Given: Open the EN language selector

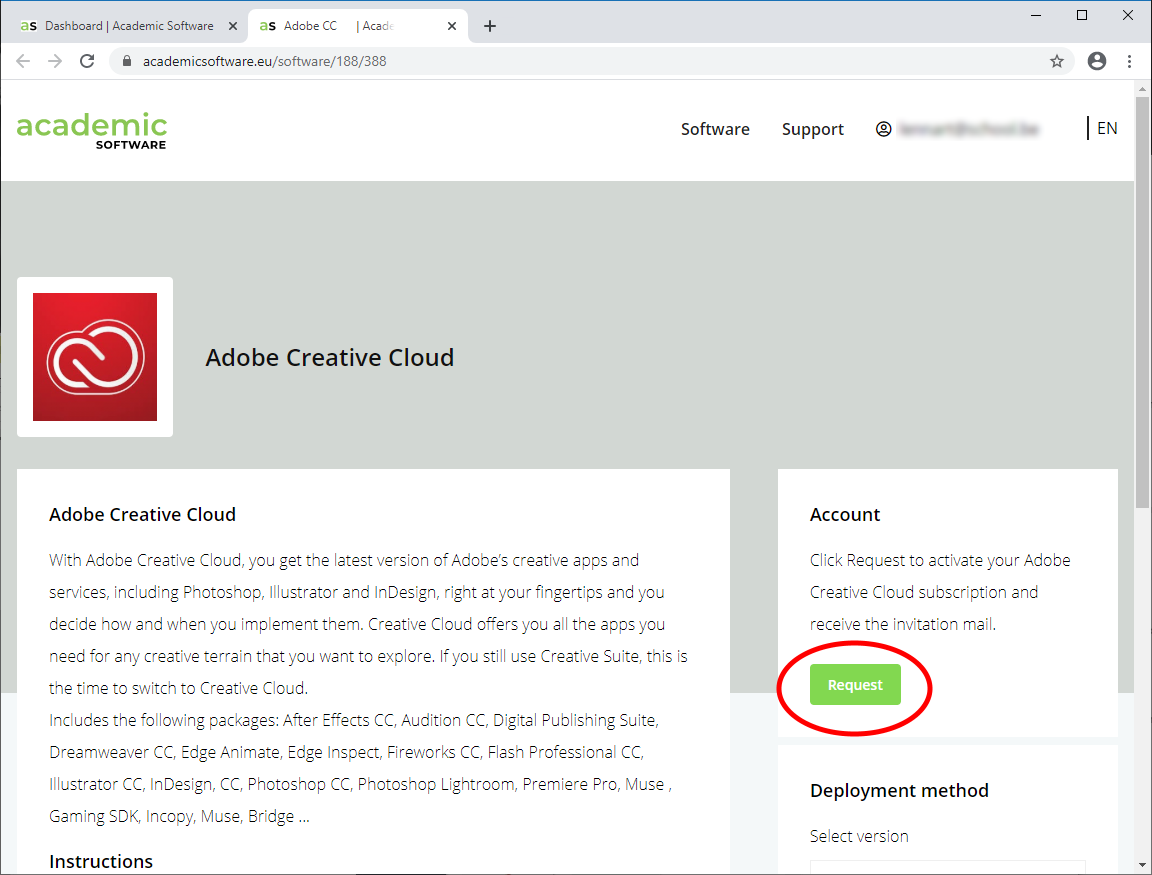Looking at the screenshot, I should point(1106,128).
